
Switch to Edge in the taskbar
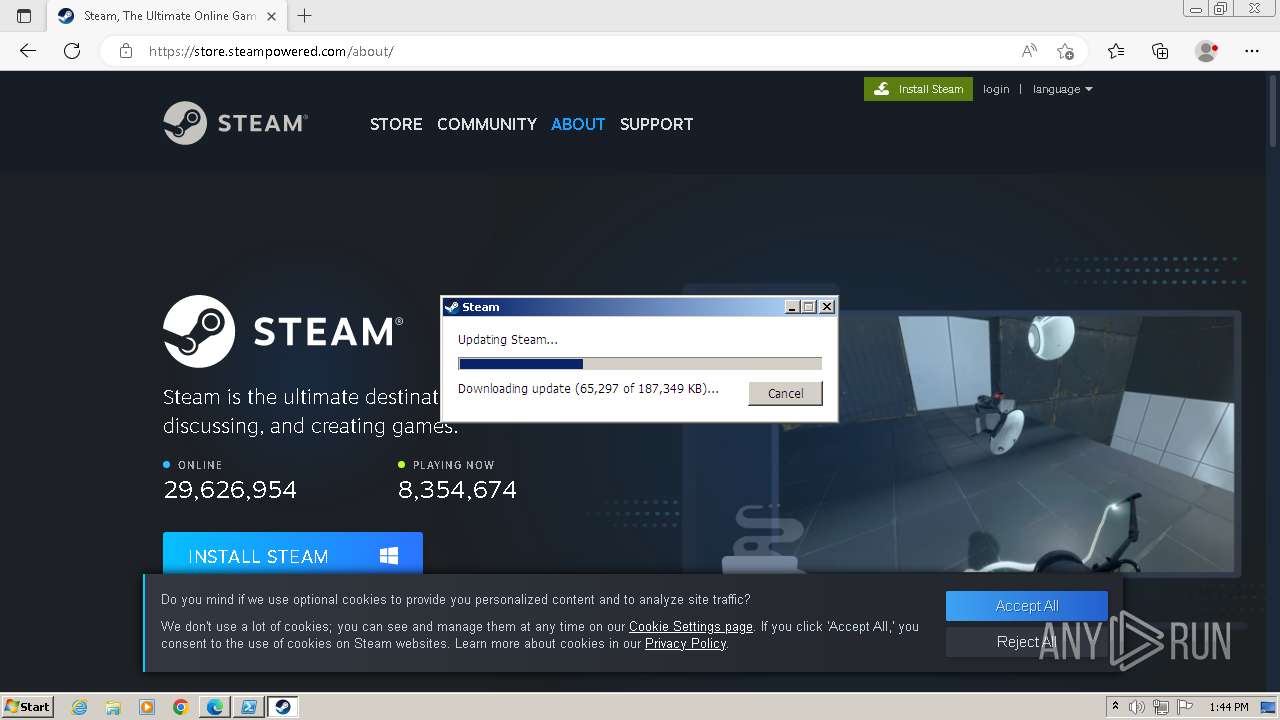[x=215, y=707]
